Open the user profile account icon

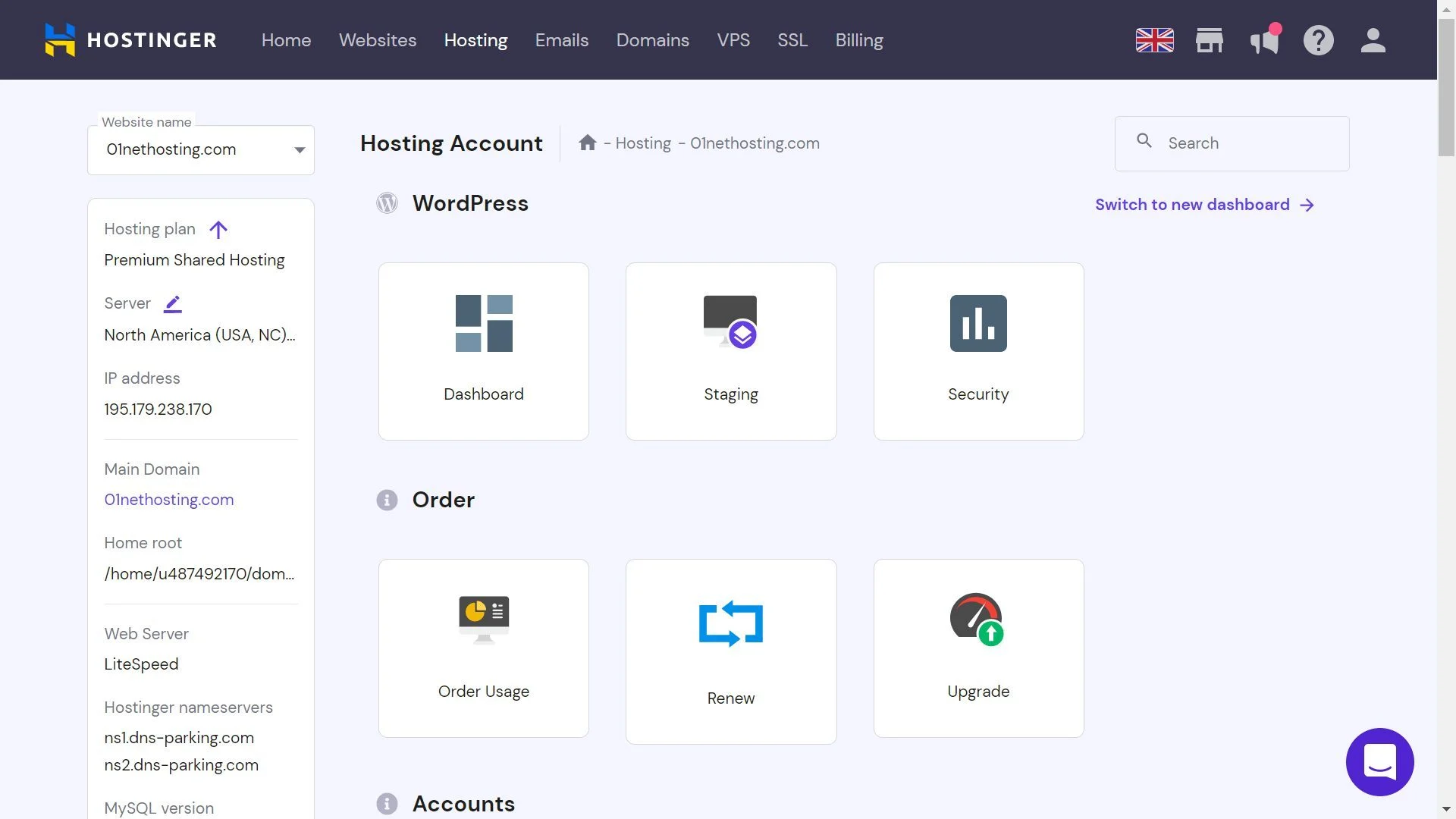[x=1373, y=40]
